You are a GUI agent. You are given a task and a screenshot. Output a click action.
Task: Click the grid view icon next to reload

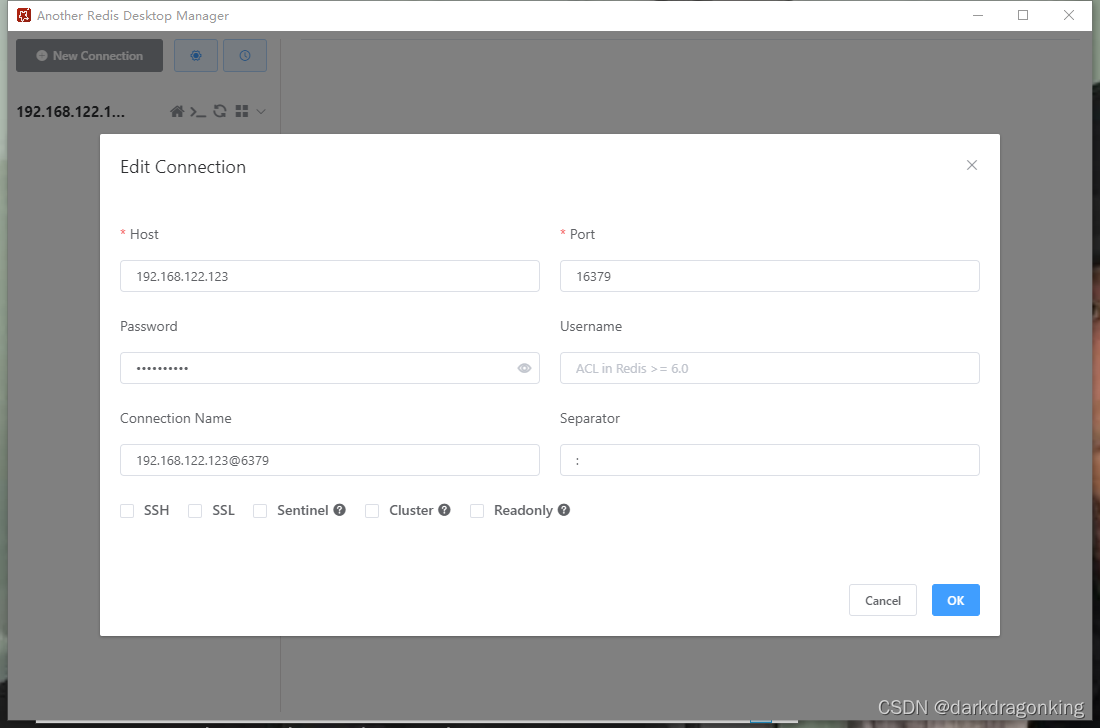[240, 111]
